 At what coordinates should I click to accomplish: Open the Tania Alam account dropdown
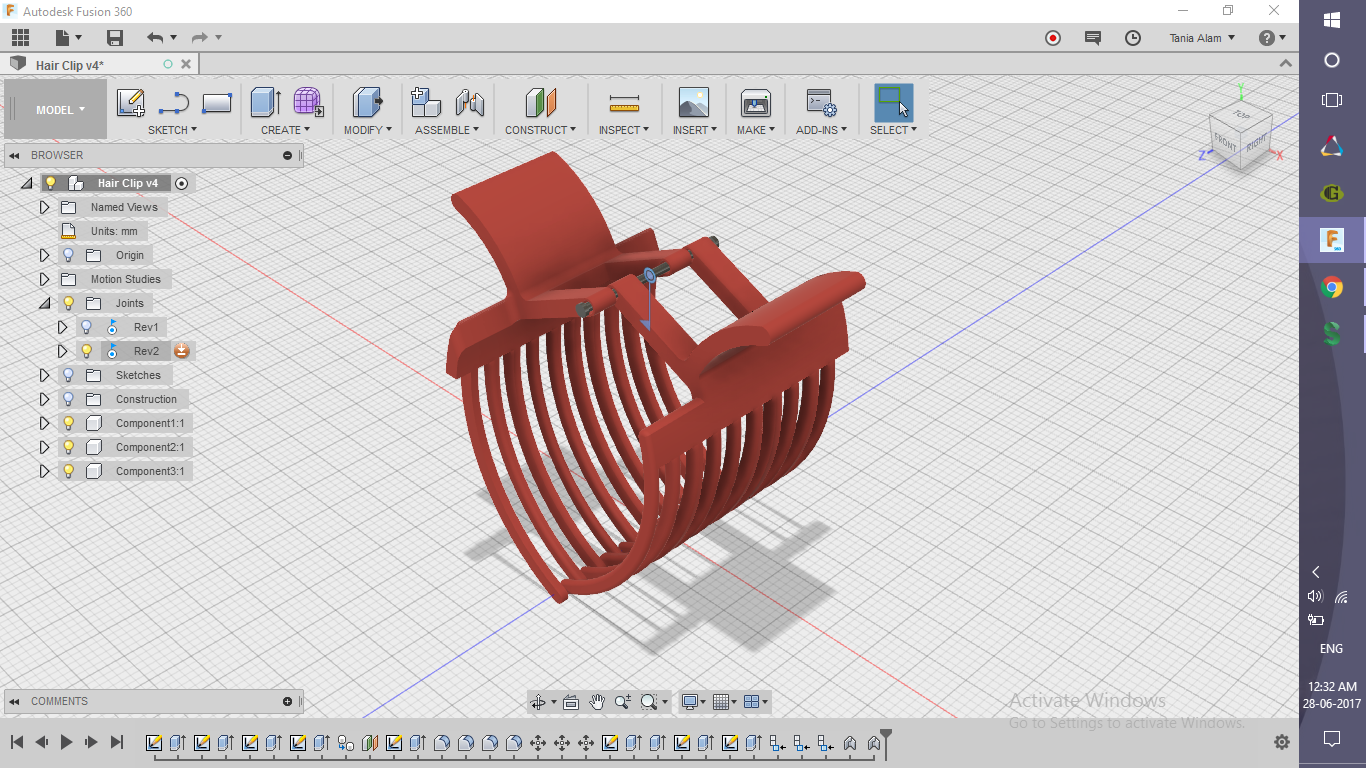pos(1202,38)
